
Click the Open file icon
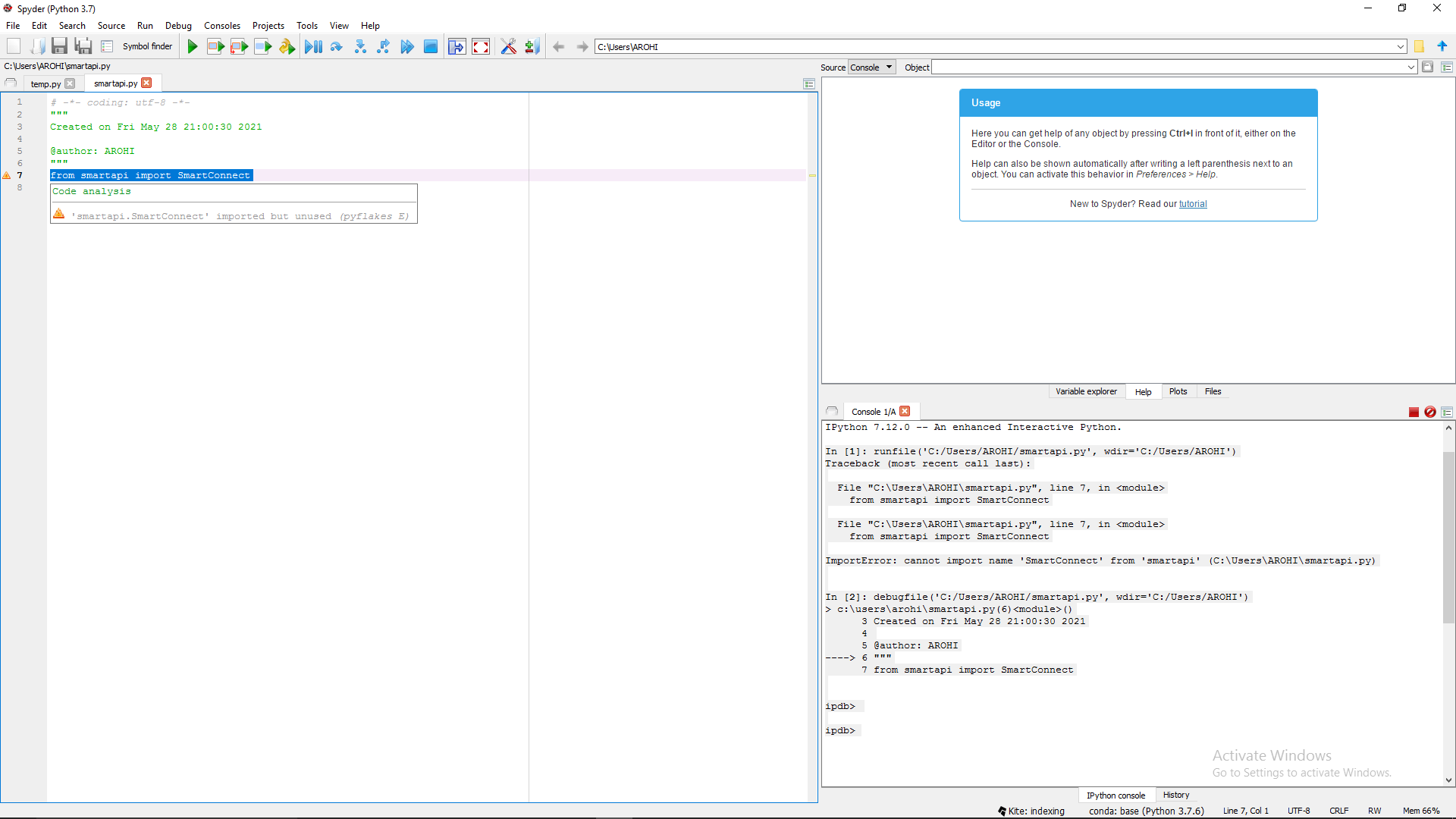pyautogui.click(x=36, y=46)
